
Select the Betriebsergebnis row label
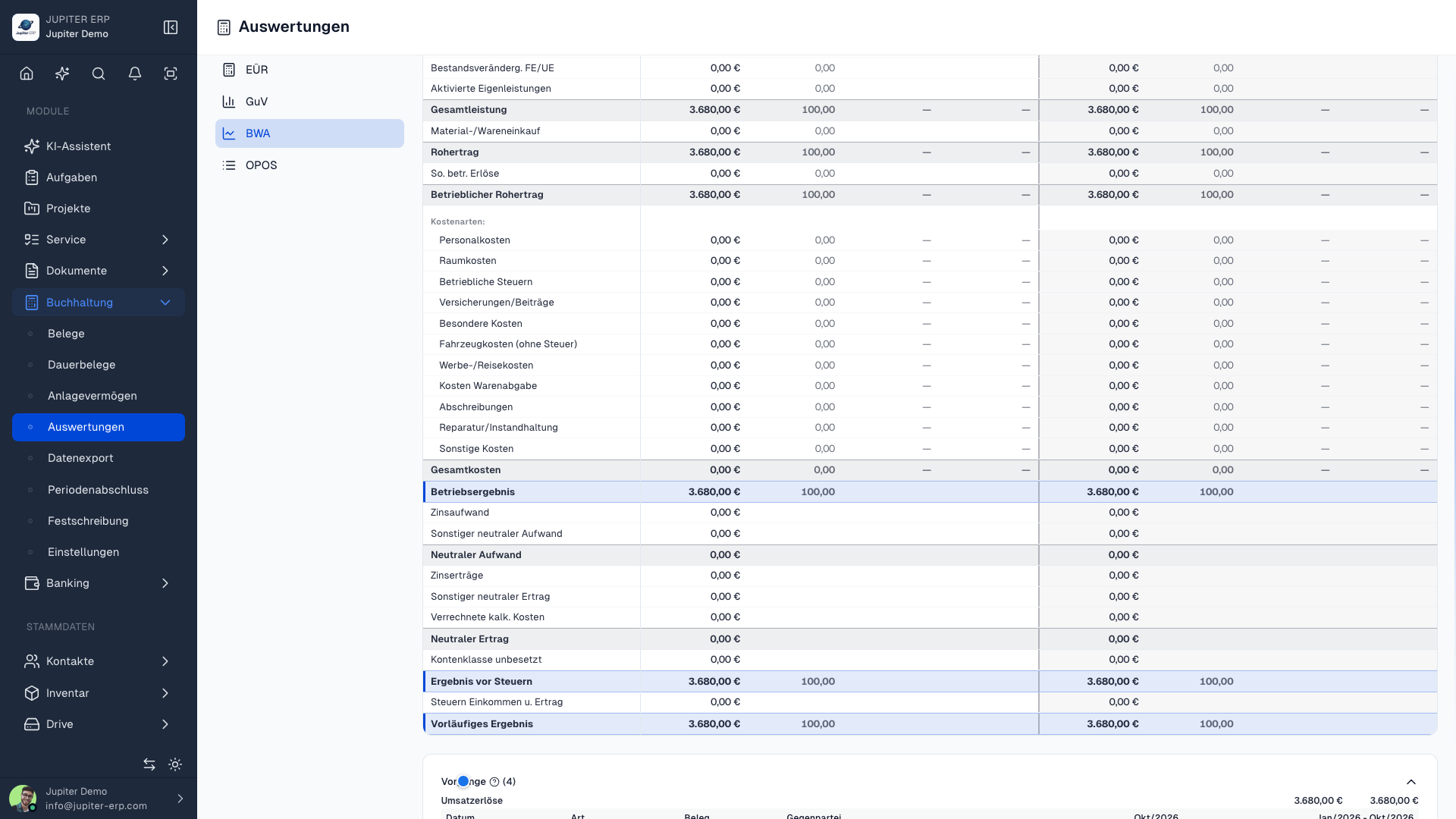point(472,492)
